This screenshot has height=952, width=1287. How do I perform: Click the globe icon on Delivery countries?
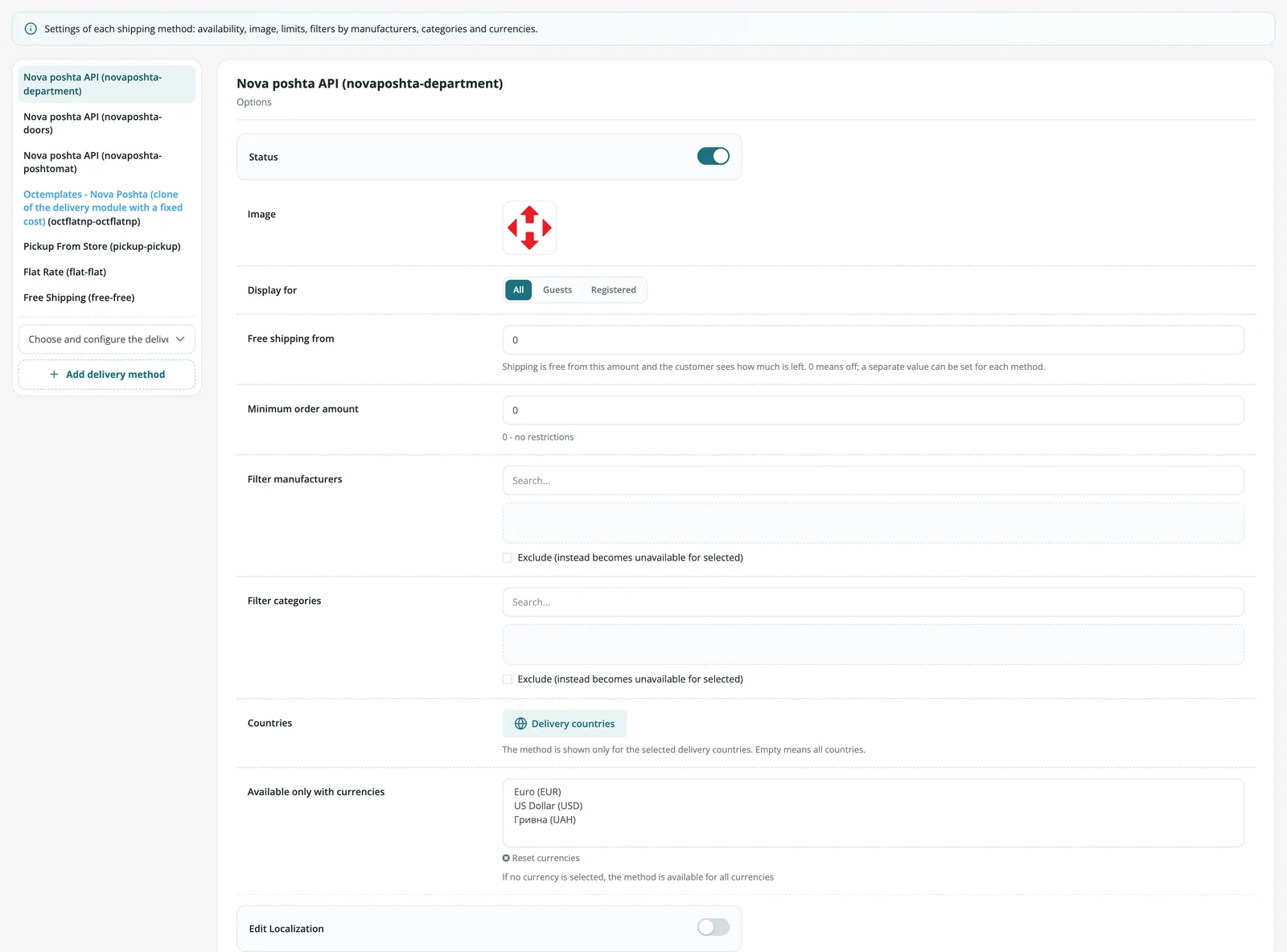520,724
